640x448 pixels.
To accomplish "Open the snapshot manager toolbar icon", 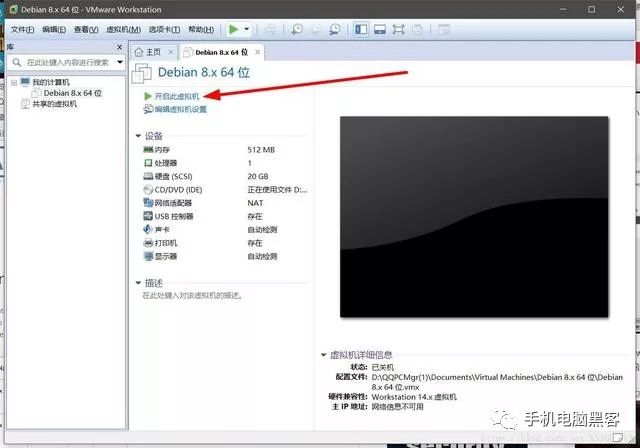I will (335, 29).
